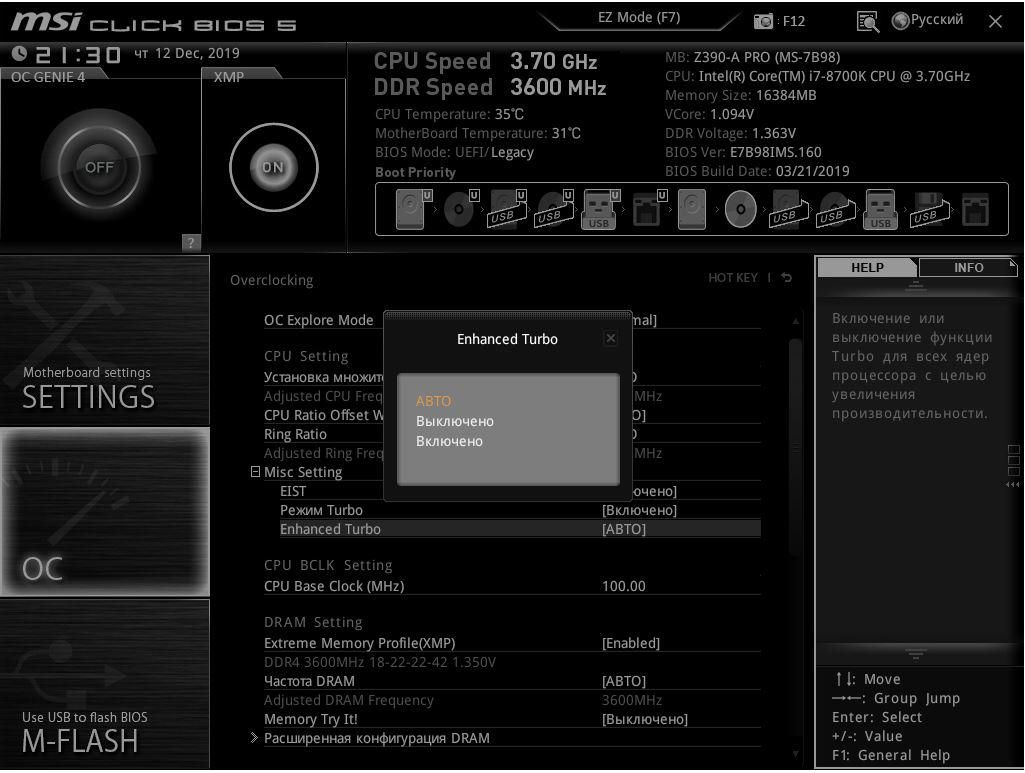Expand Расширенная конфигурация DRAM submenu
The height and width of the screenshot is (773, 1025).
[376, 738]
